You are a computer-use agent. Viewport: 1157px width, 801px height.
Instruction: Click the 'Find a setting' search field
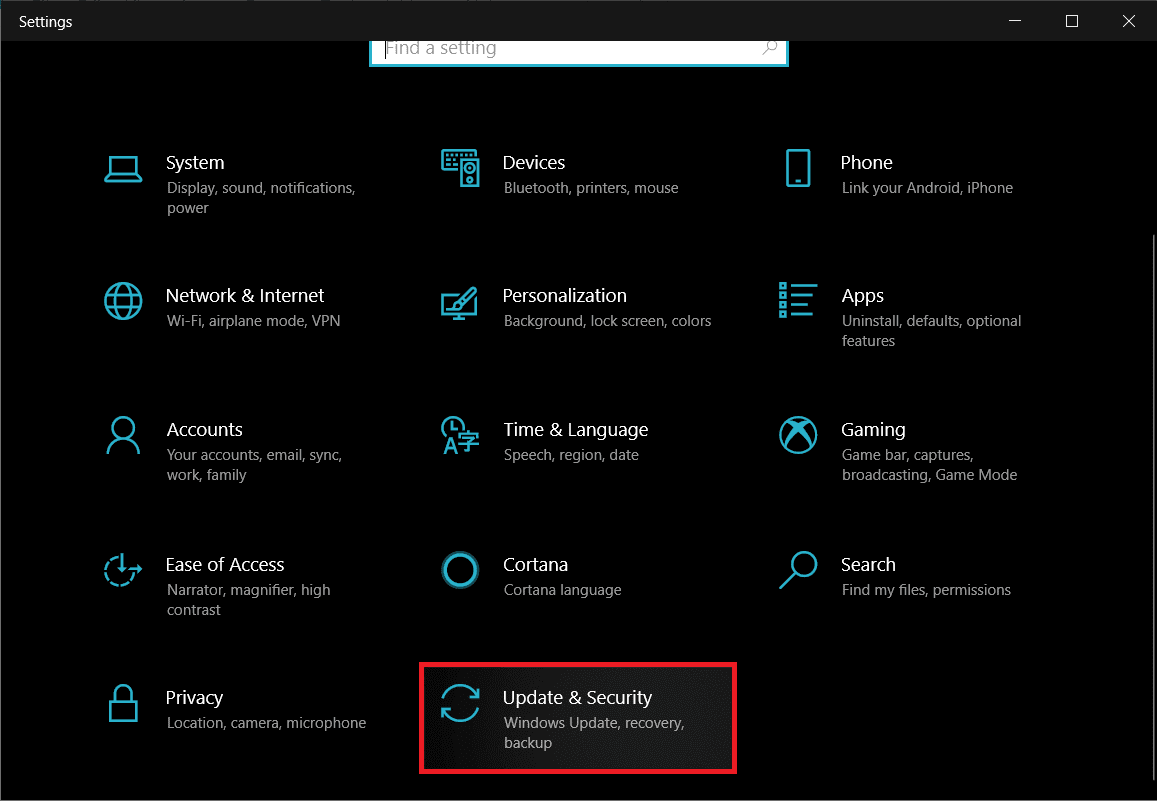578,52
